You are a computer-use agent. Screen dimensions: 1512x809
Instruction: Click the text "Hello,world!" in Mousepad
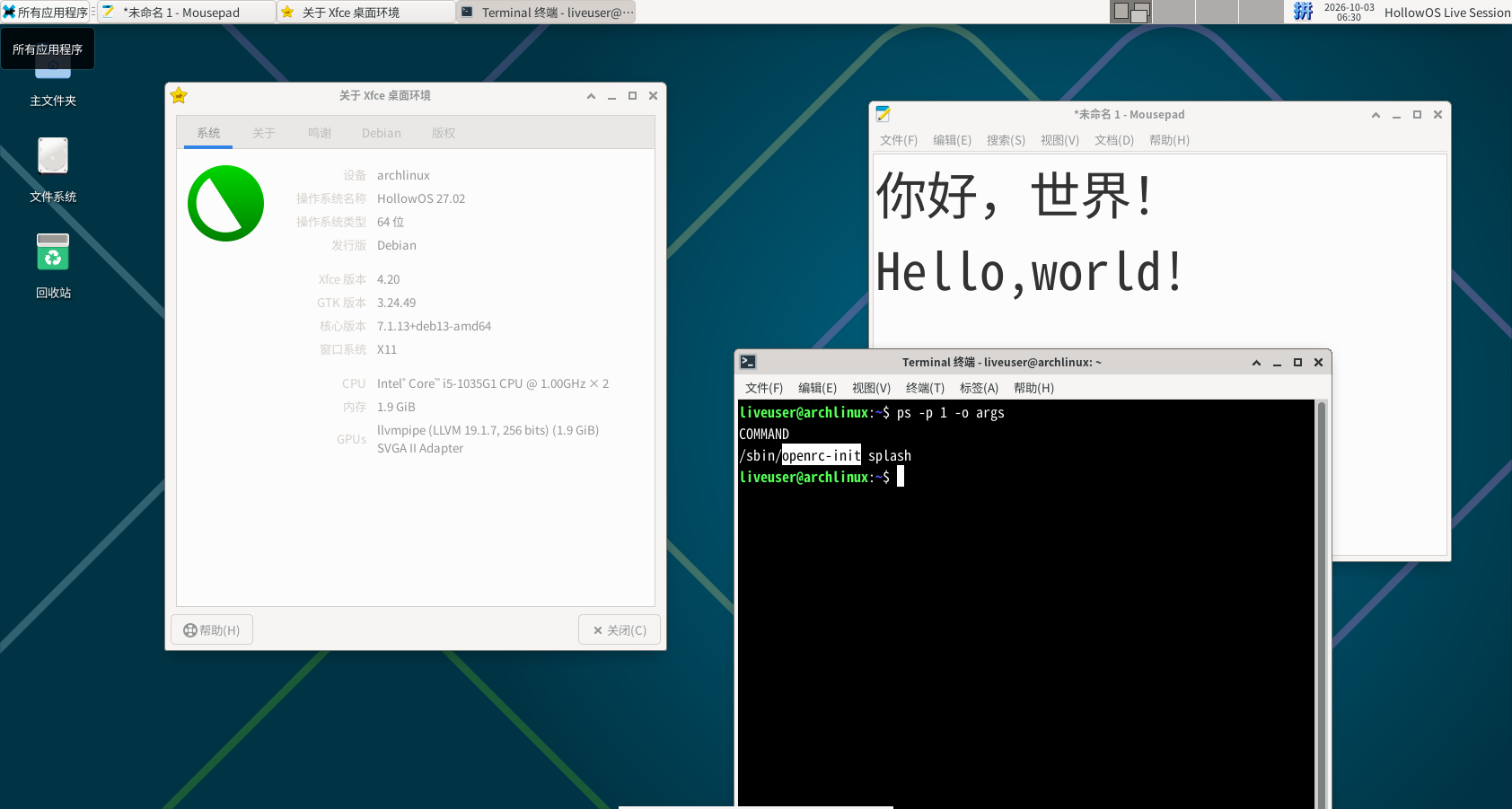1030,272
